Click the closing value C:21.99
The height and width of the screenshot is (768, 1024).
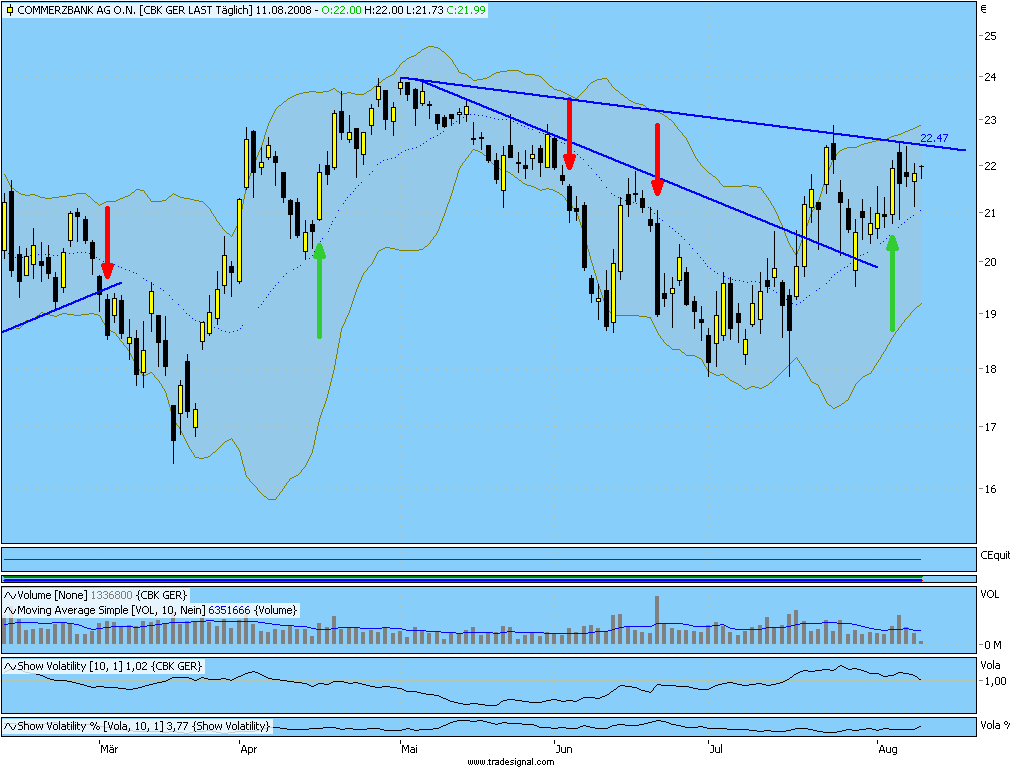pos(466,10)
